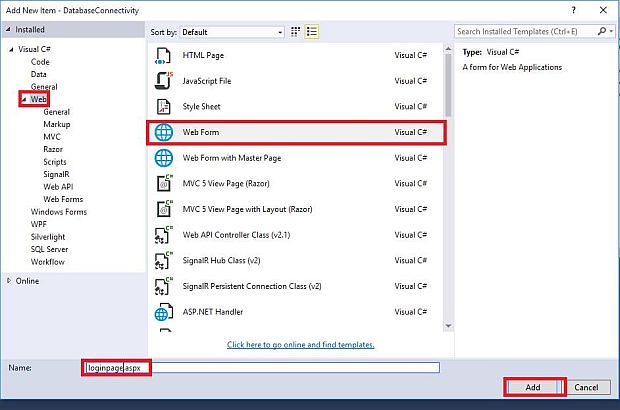Expand the Online section

[x=9, y=281]
